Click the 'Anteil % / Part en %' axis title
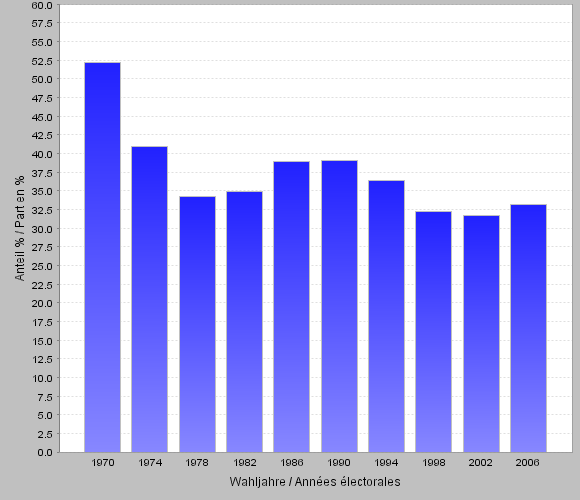The width and height of the screenshot is (580, 500). [20, 228]
